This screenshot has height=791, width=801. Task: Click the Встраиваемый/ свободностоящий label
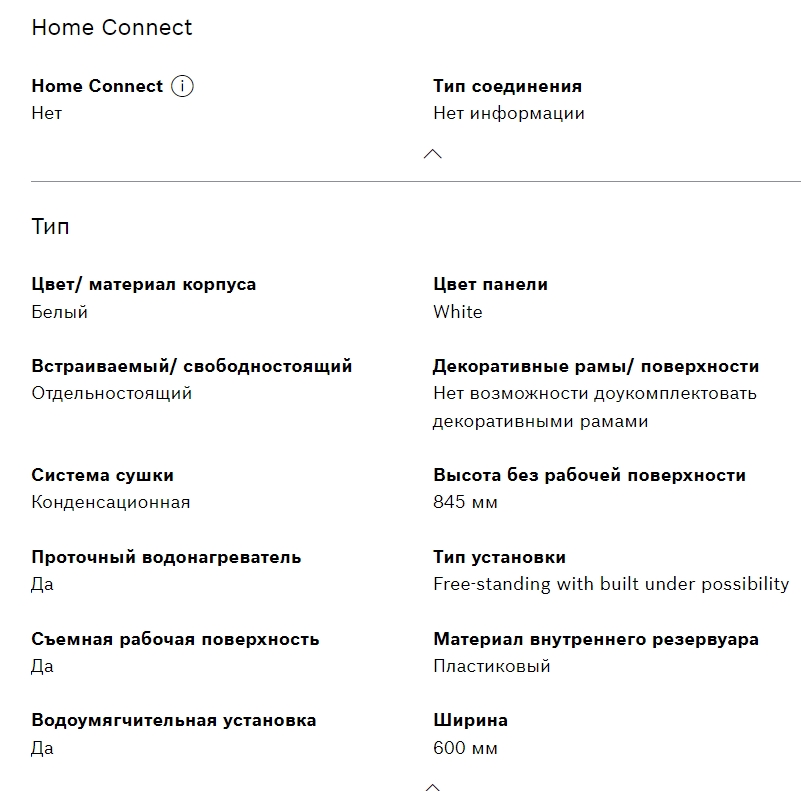192,366
